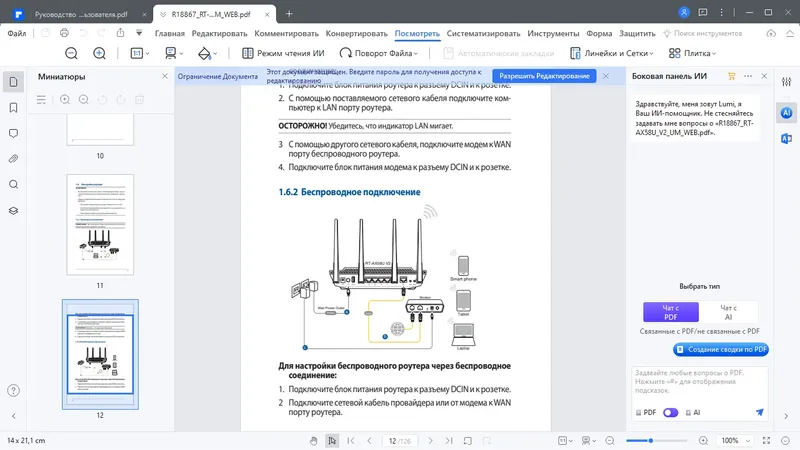800x450 pixels.
Task: Open the search panel icon in sidebar
Action: [x=14, y=185]
